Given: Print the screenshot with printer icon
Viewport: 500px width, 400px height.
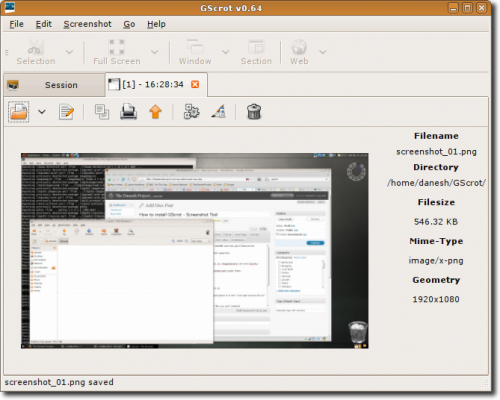Looking at the screenshot, I should (128, 112).
